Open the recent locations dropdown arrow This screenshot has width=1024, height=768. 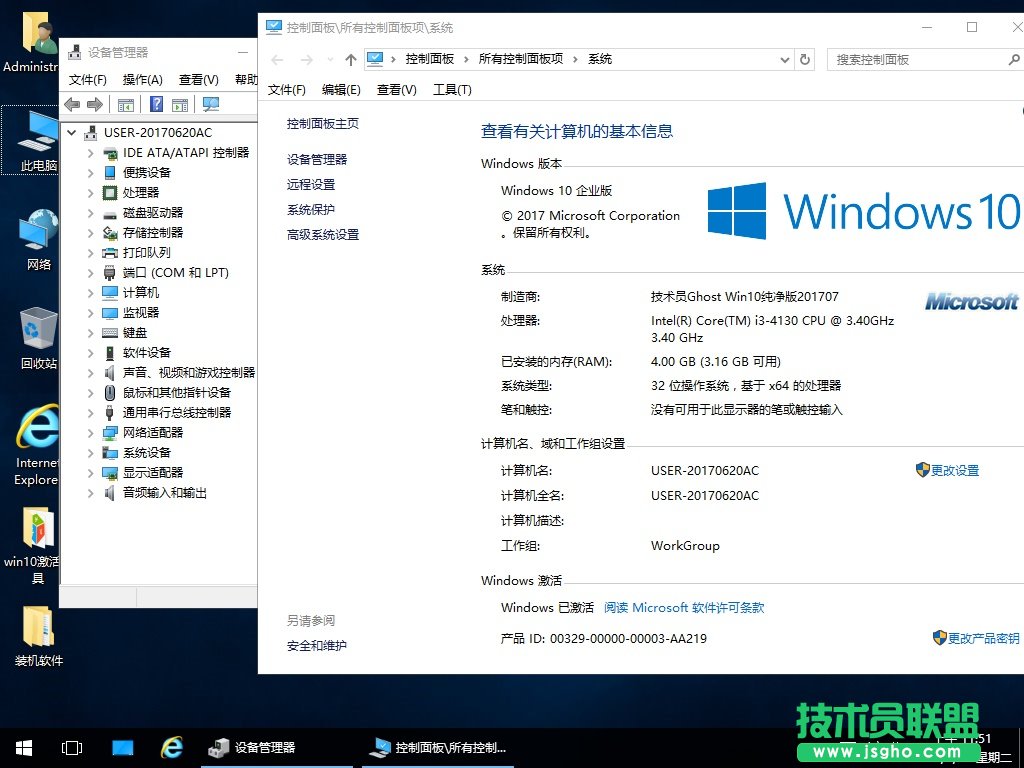330,59
